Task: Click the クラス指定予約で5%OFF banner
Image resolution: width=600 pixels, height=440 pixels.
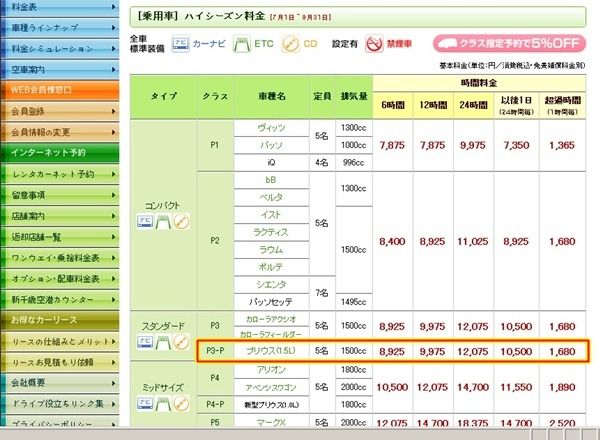Action: coord(509,44)
